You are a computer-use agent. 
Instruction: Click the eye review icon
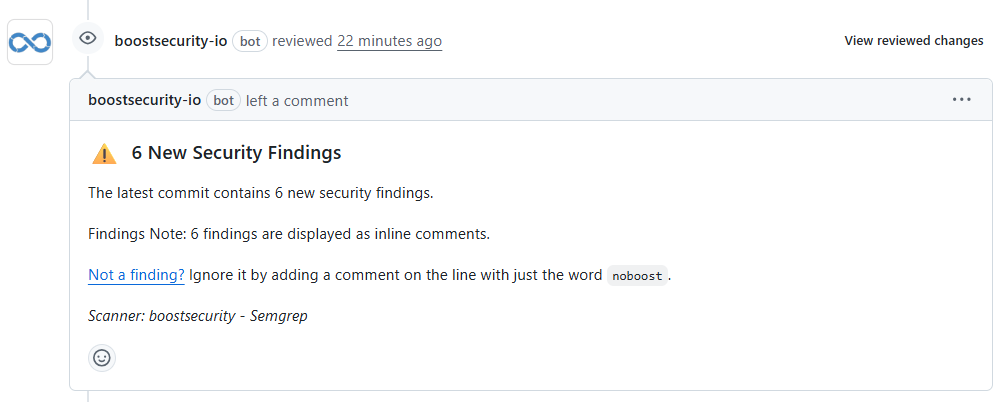pos(88,39)
